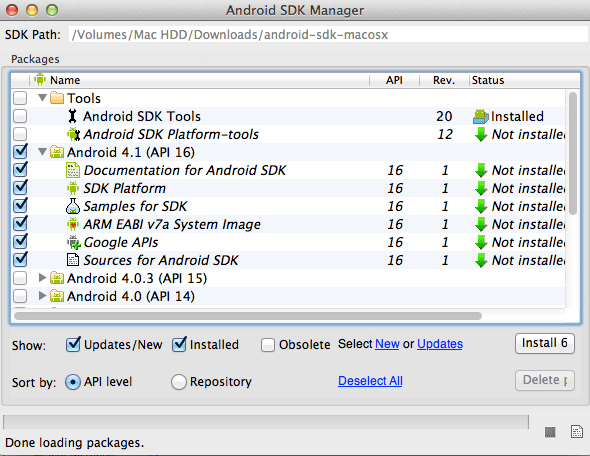The width and height of the screenshot is (590, 456).
Task: Collapse the Android 4.1 (API 16) group
Action: (43, 152)
